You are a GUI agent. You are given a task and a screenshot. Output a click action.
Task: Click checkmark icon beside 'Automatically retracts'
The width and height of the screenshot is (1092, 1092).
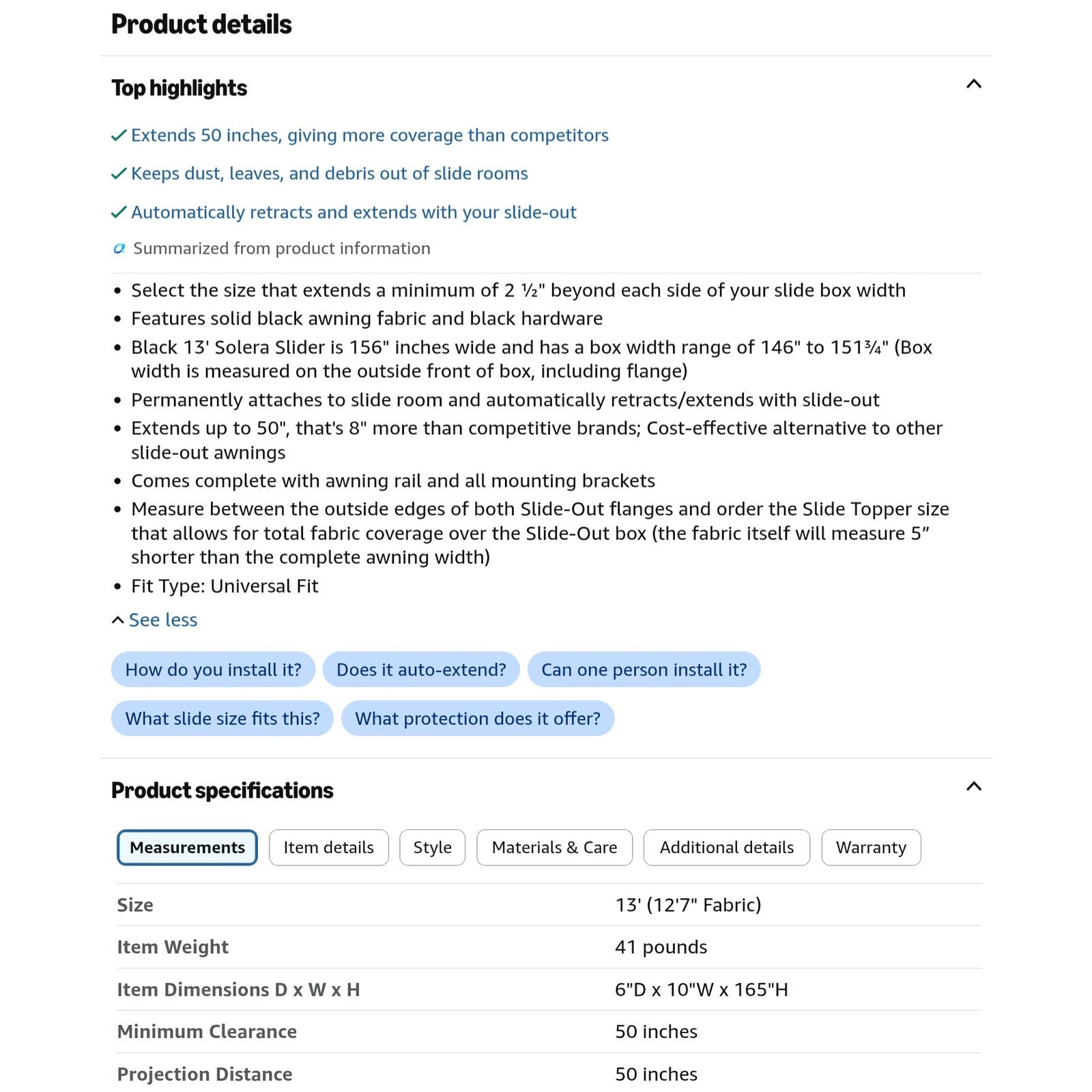click(119, 212)
